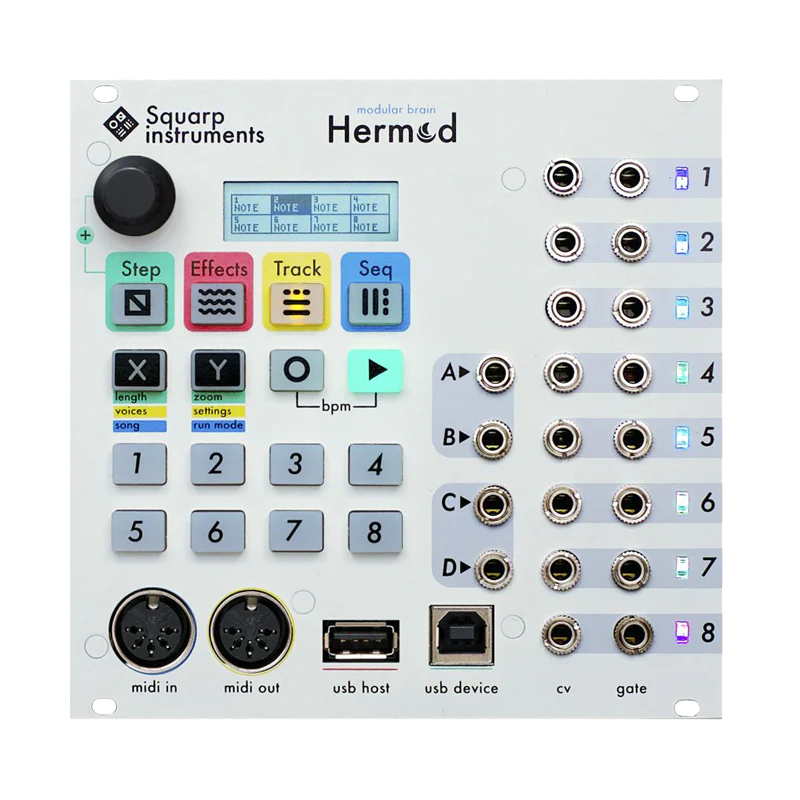The width and height of the screenshot is (800, 800).
Task: Click the gate jack of row 5
Action: click(633, 439)
